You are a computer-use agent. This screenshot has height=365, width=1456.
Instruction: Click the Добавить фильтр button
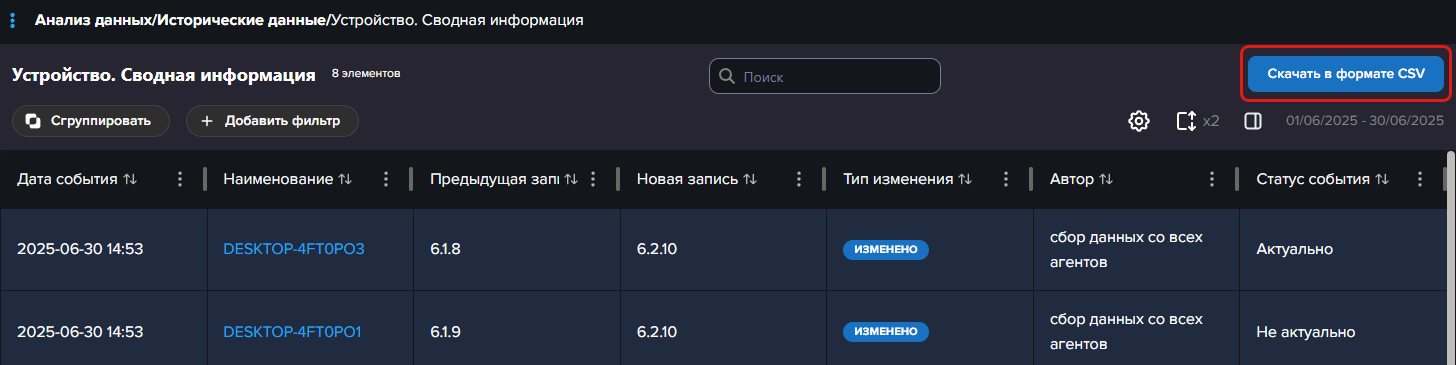(272, 121)
